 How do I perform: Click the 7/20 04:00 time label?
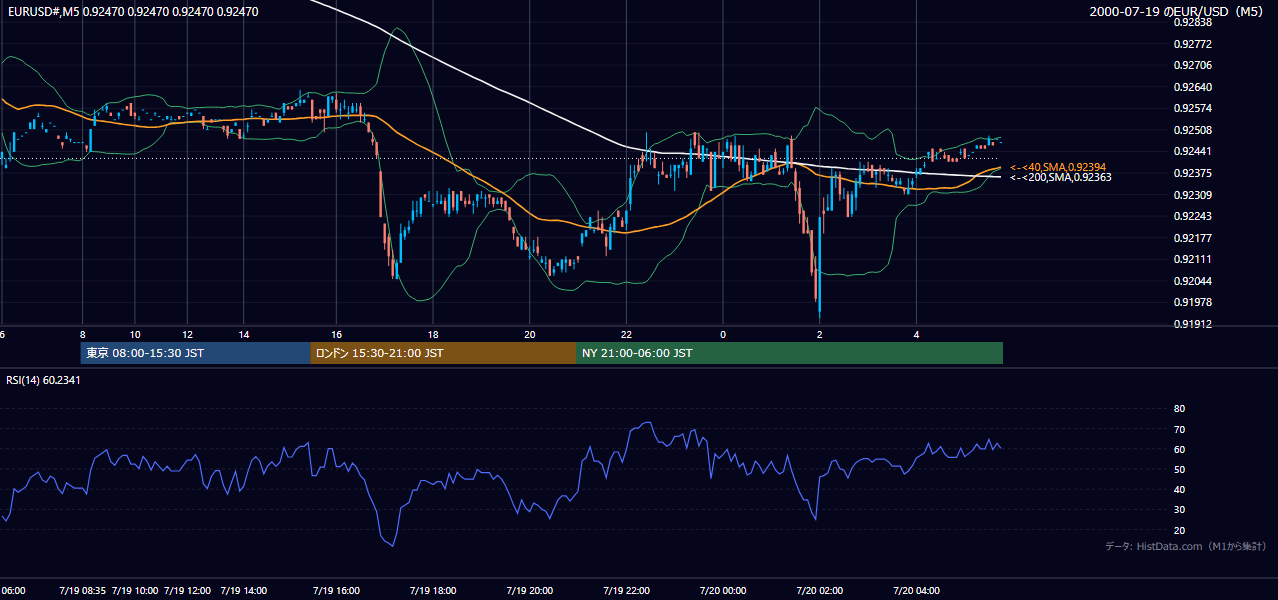click(x=917, y=591)
